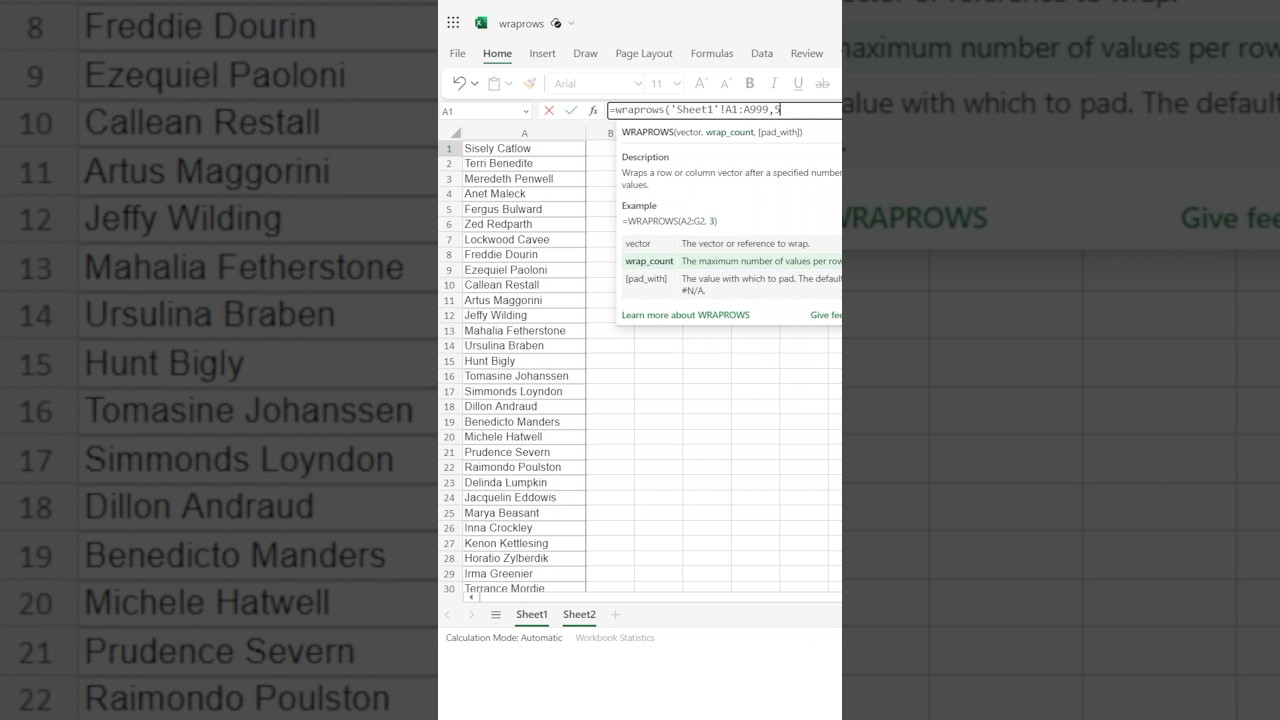Select the cell containing Delinda Lumpkin
The image size is (1280, 720).
pos(524,482)
